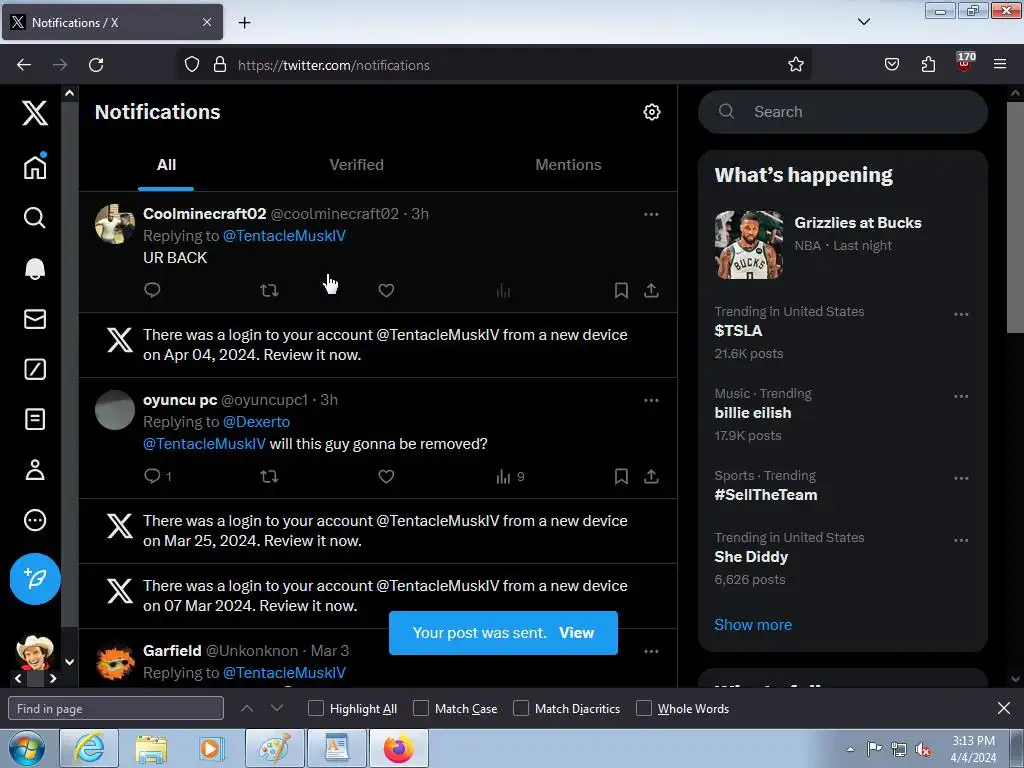This screenshot has width=1024, height=768.
Task: Open Firefox application hamburger menu
Action: [999, 65]
